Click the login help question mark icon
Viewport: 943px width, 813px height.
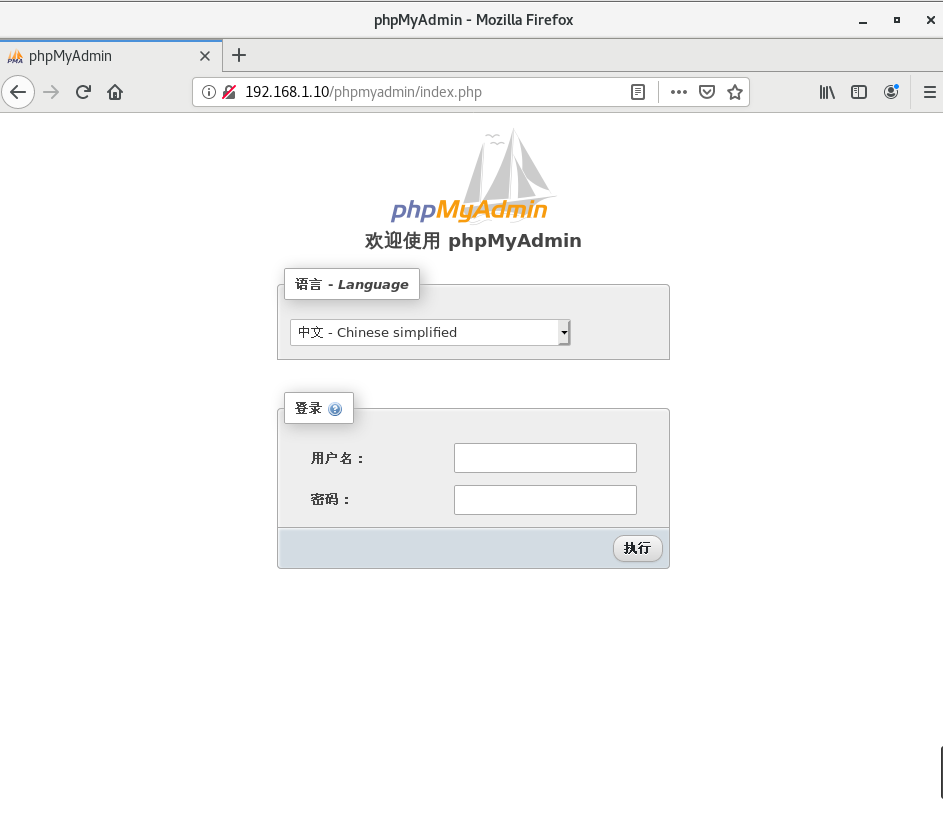(x=335, y=410)
